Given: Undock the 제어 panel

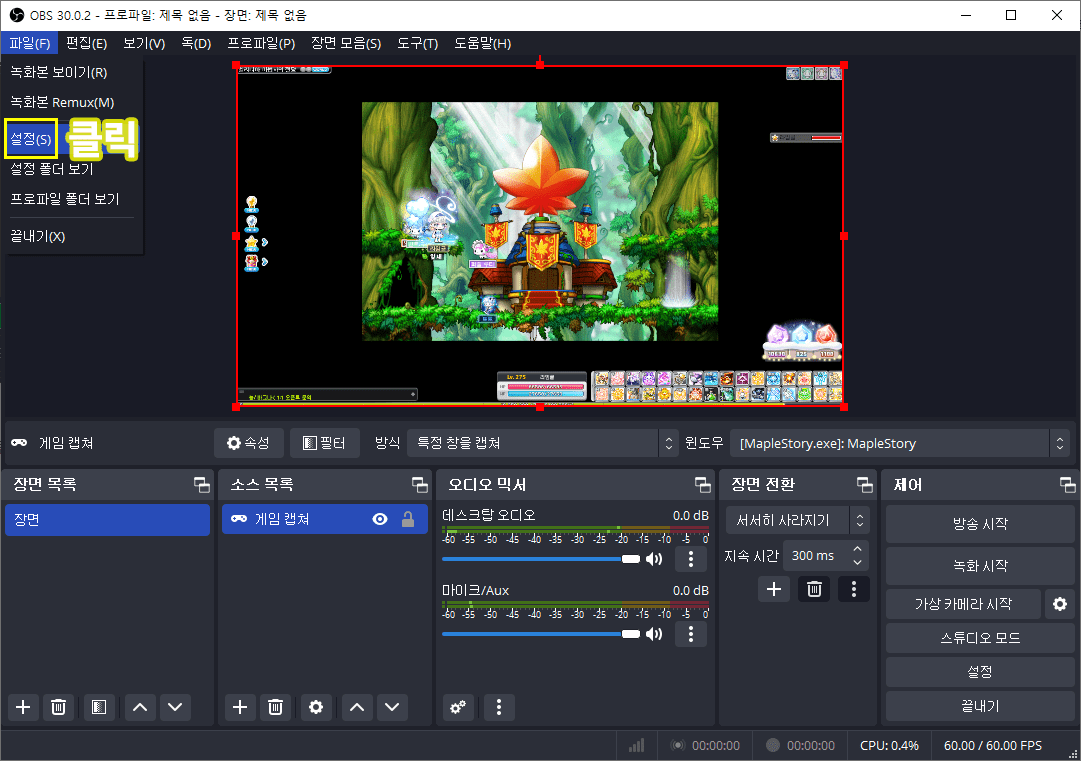Looking at the screenshot, I should [x=1067, y=485].
